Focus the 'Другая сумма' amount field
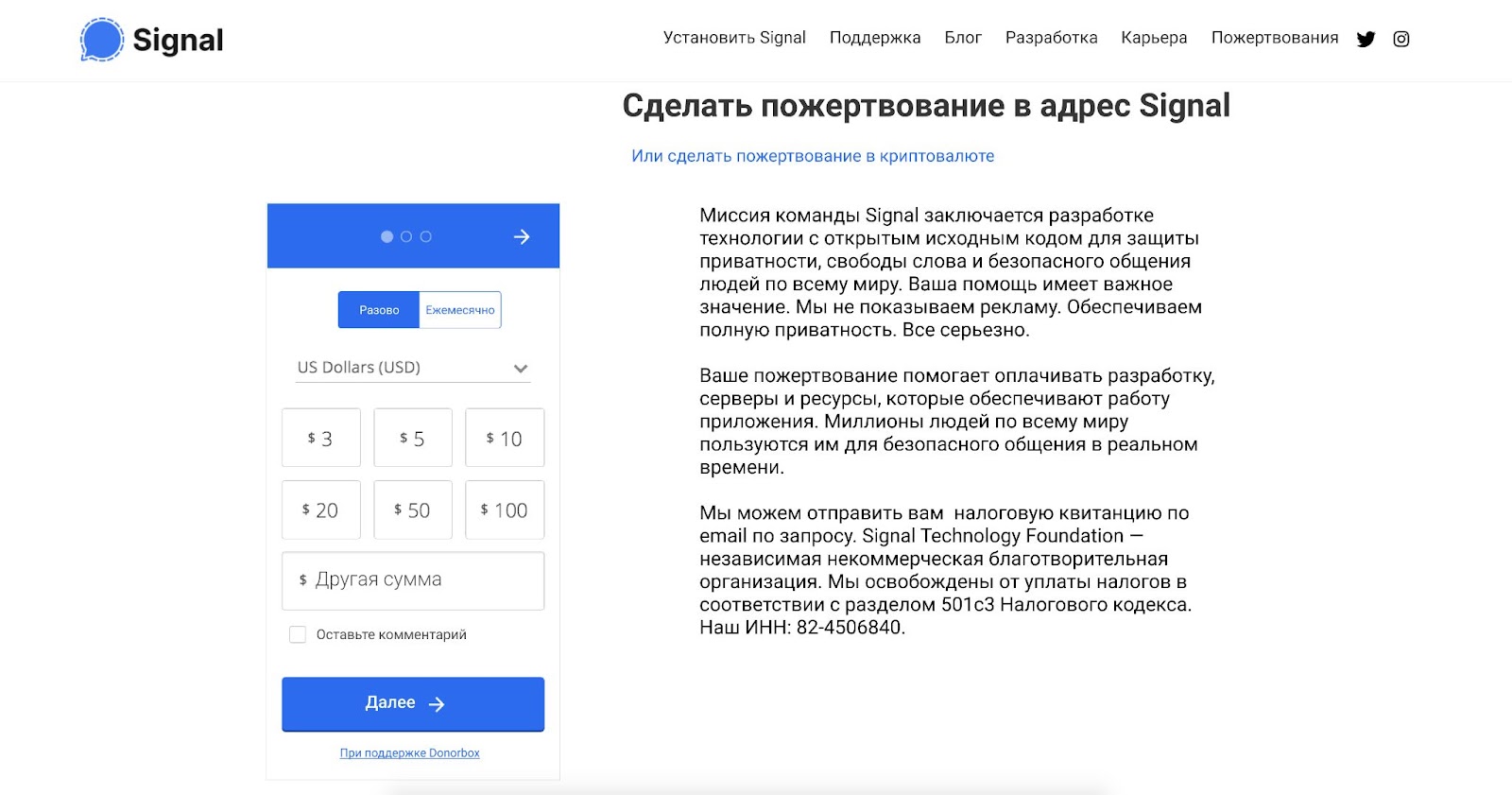 [413, 580]
